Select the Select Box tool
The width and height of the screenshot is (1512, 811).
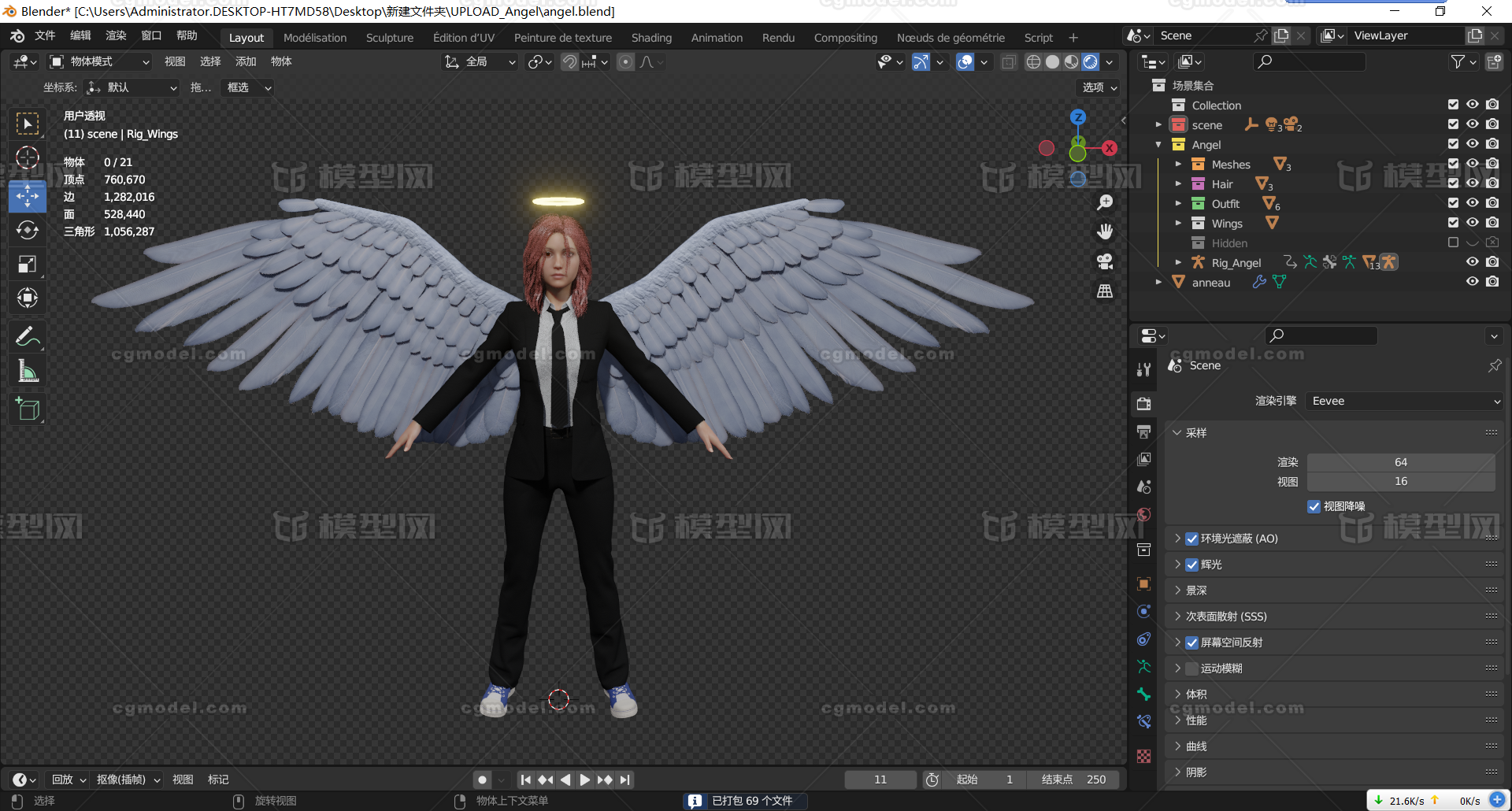pyautogui.click(x=28, y=124)
